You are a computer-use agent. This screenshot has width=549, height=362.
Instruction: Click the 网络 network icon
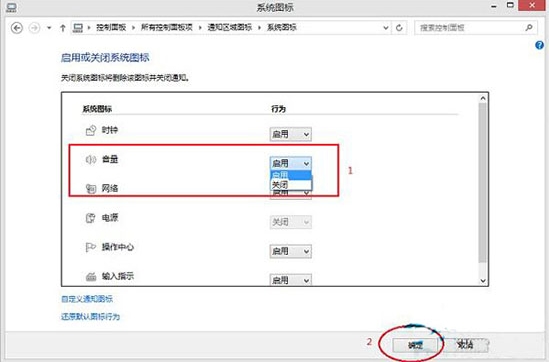(91, 189)
